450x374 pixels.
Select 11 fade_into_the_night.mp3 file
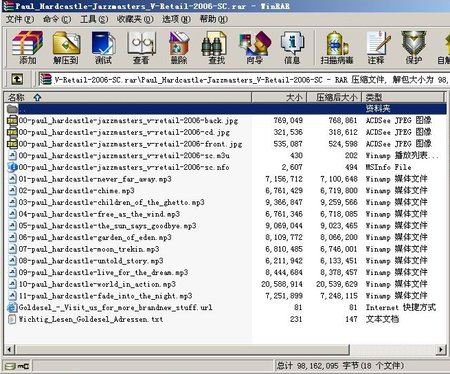tap(105, 296)
